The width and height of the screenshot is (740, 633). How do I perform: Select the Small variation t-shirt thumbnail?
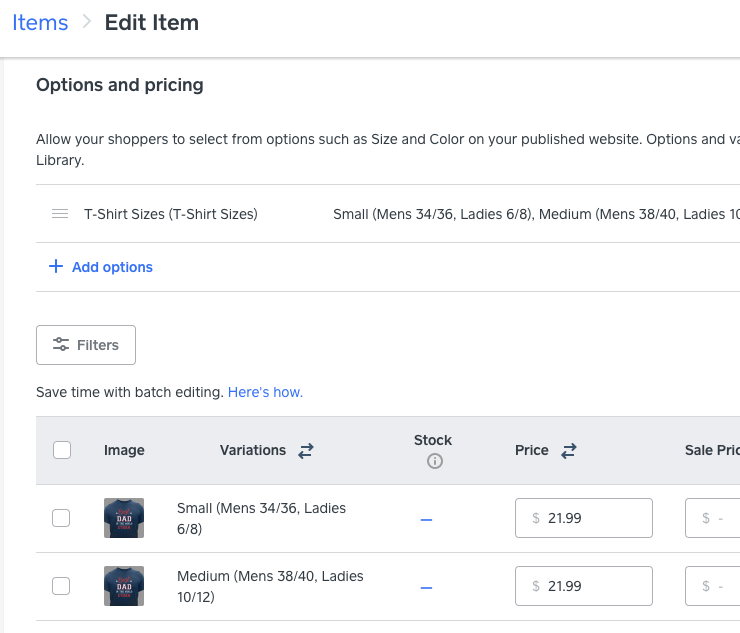tap(124, 518)
